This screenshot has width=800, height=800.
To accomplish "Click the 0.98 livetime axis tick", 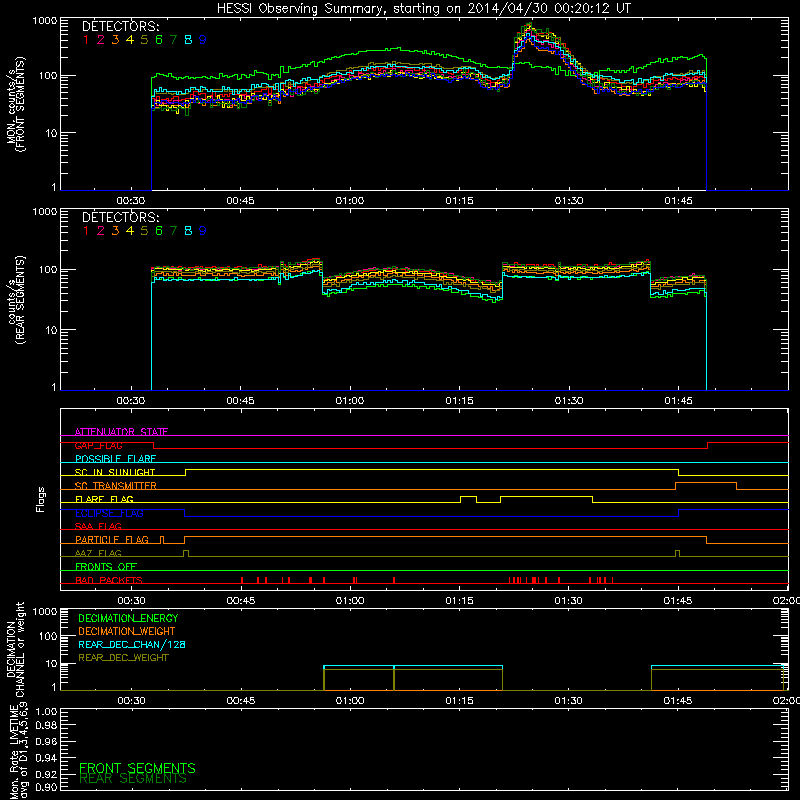I will (x=46, y=725).
